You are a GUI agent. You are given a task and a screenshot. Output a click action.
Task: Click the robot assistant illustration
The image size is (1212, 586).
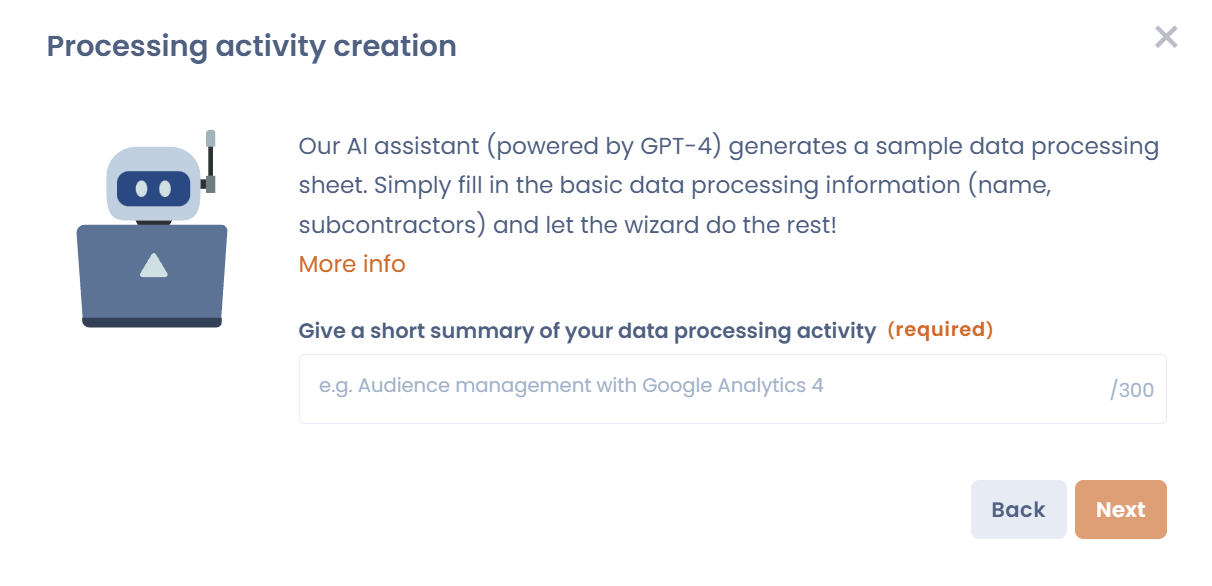(x=152, y=225)
